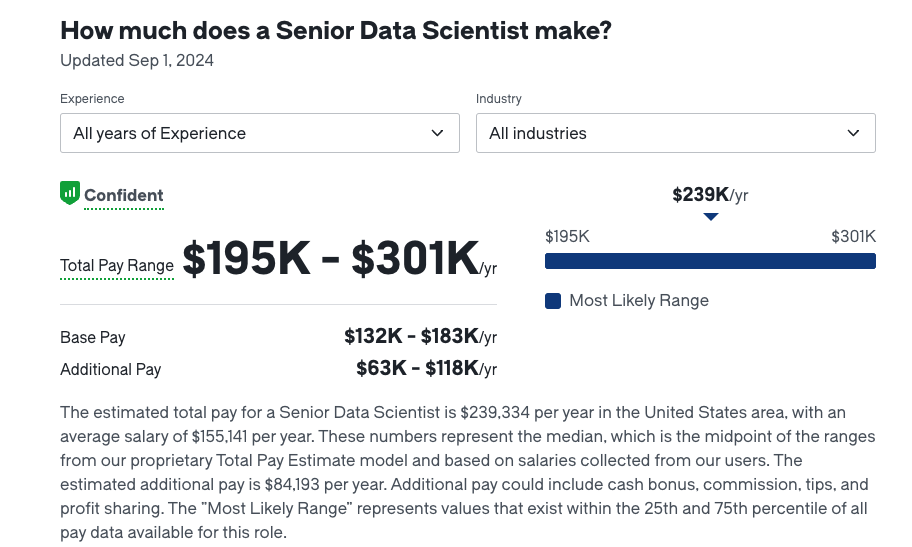Click the Additional Pay row label
This screenshot has height=547, width=912.
pyautogui.click(x=111, y=370)
